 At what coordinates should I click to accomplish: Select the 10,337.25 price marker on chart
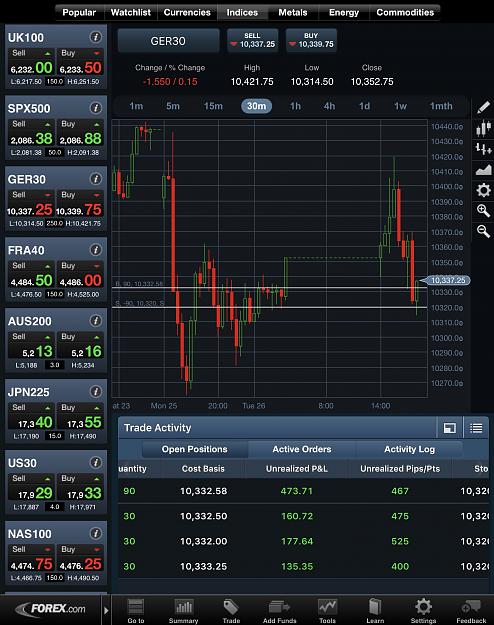click(x=446, y=280)
